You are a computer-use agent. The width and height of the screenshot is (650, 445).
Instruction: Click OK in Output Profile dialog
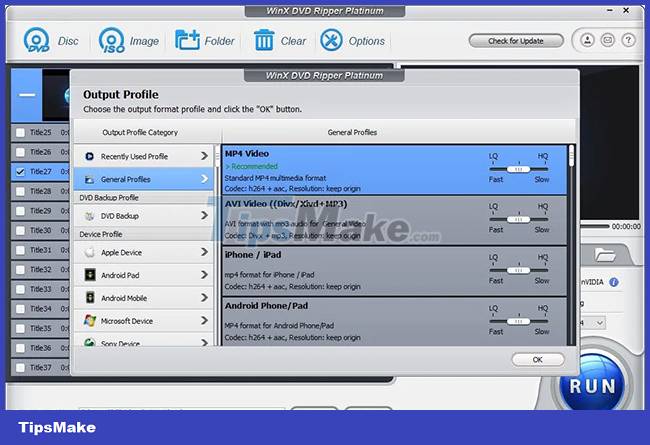pyautogui.click(x=538, y=360)
